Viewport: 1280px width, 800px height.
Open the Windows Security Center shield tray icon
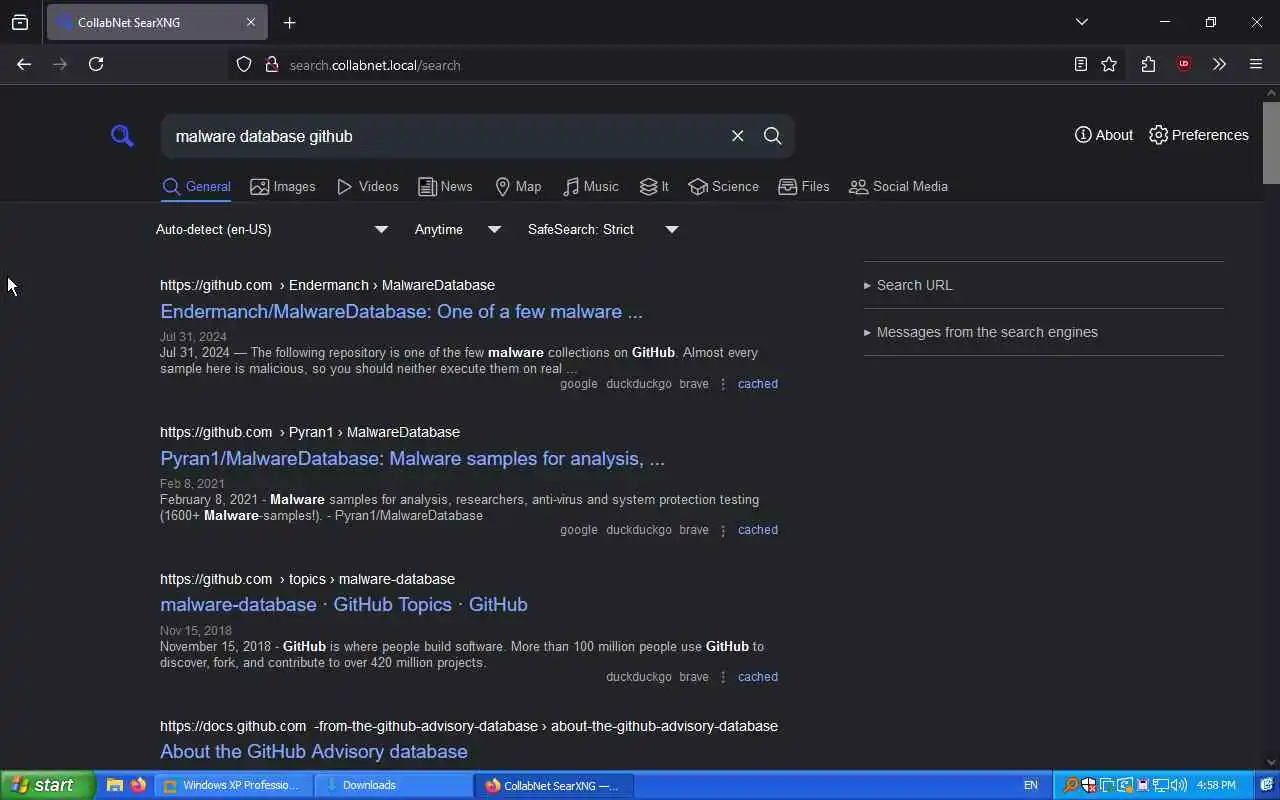pos(1088,785)
